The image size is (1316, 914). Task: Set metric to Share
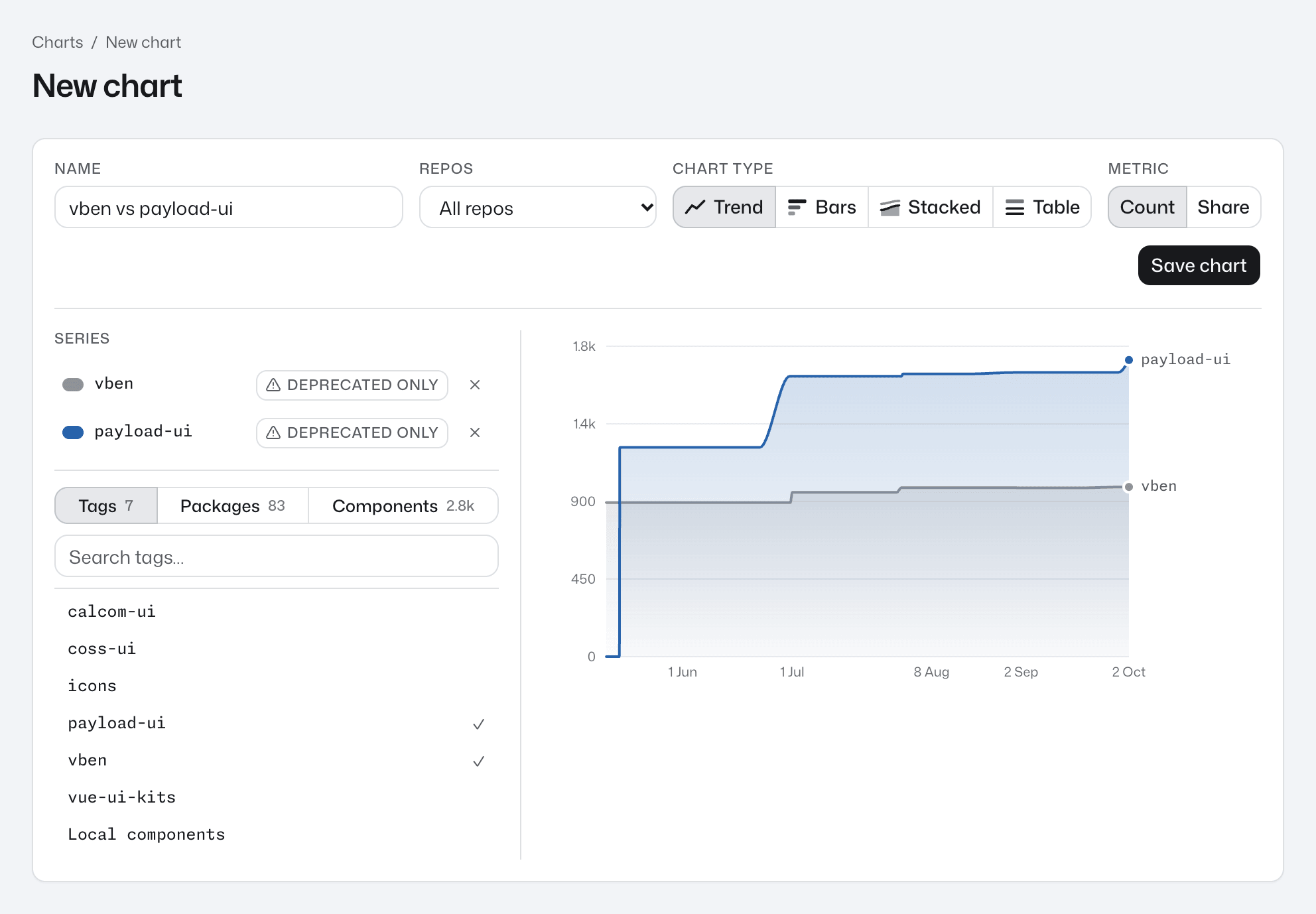click(x=1224, y=208)
